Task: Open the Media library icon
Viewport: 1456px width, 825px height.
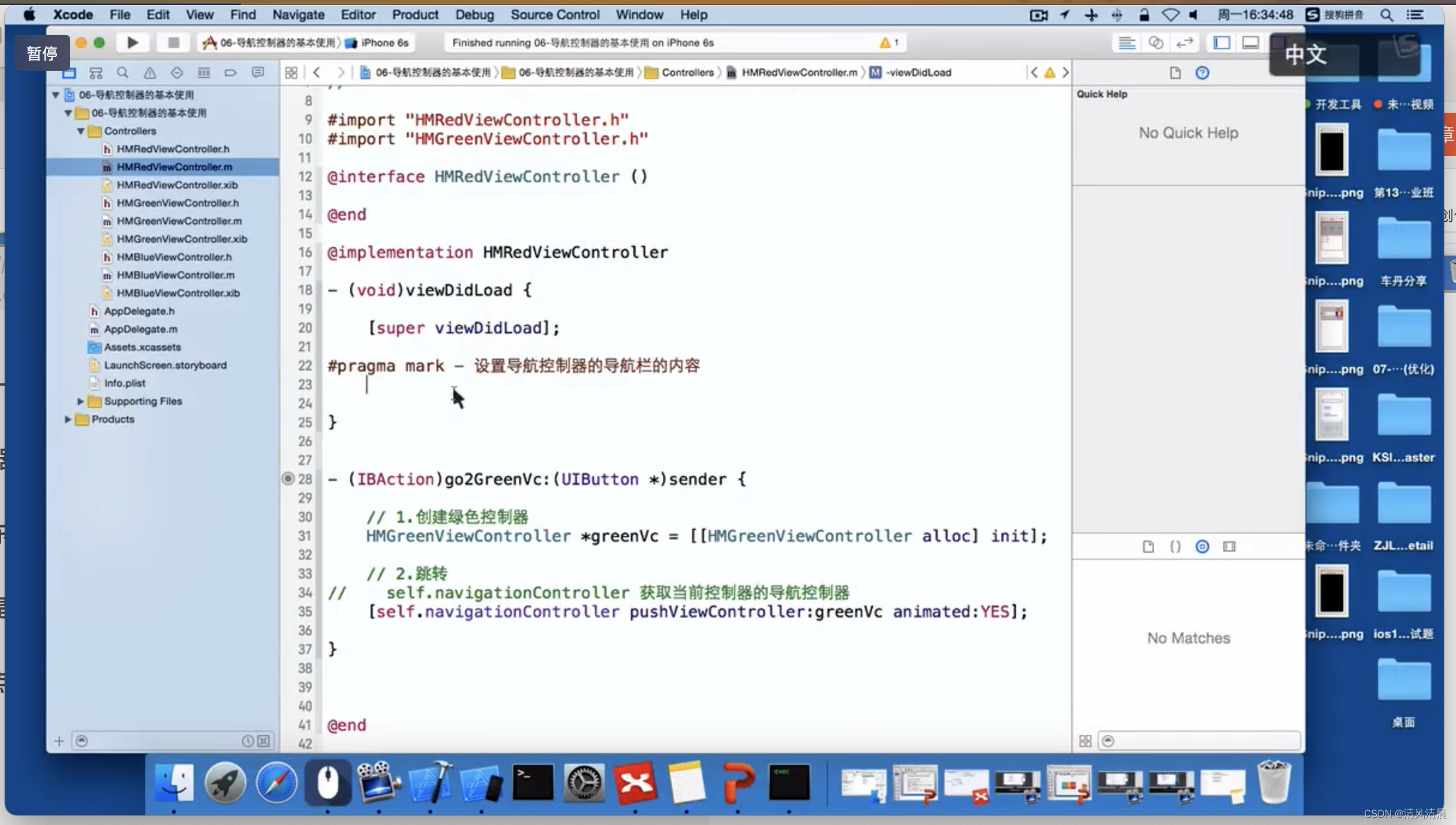Action: click(1229, 546)
